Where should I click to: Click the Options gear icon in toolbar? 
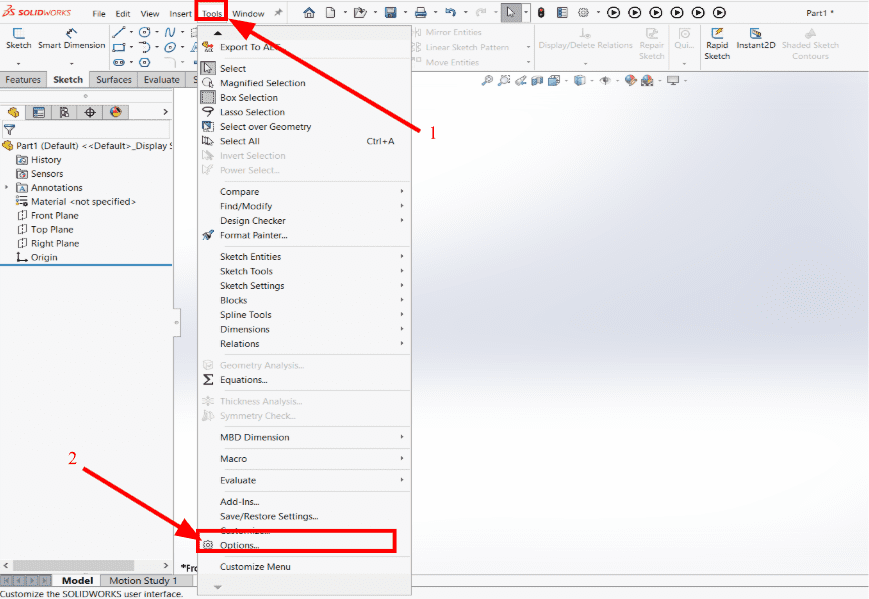584,12
